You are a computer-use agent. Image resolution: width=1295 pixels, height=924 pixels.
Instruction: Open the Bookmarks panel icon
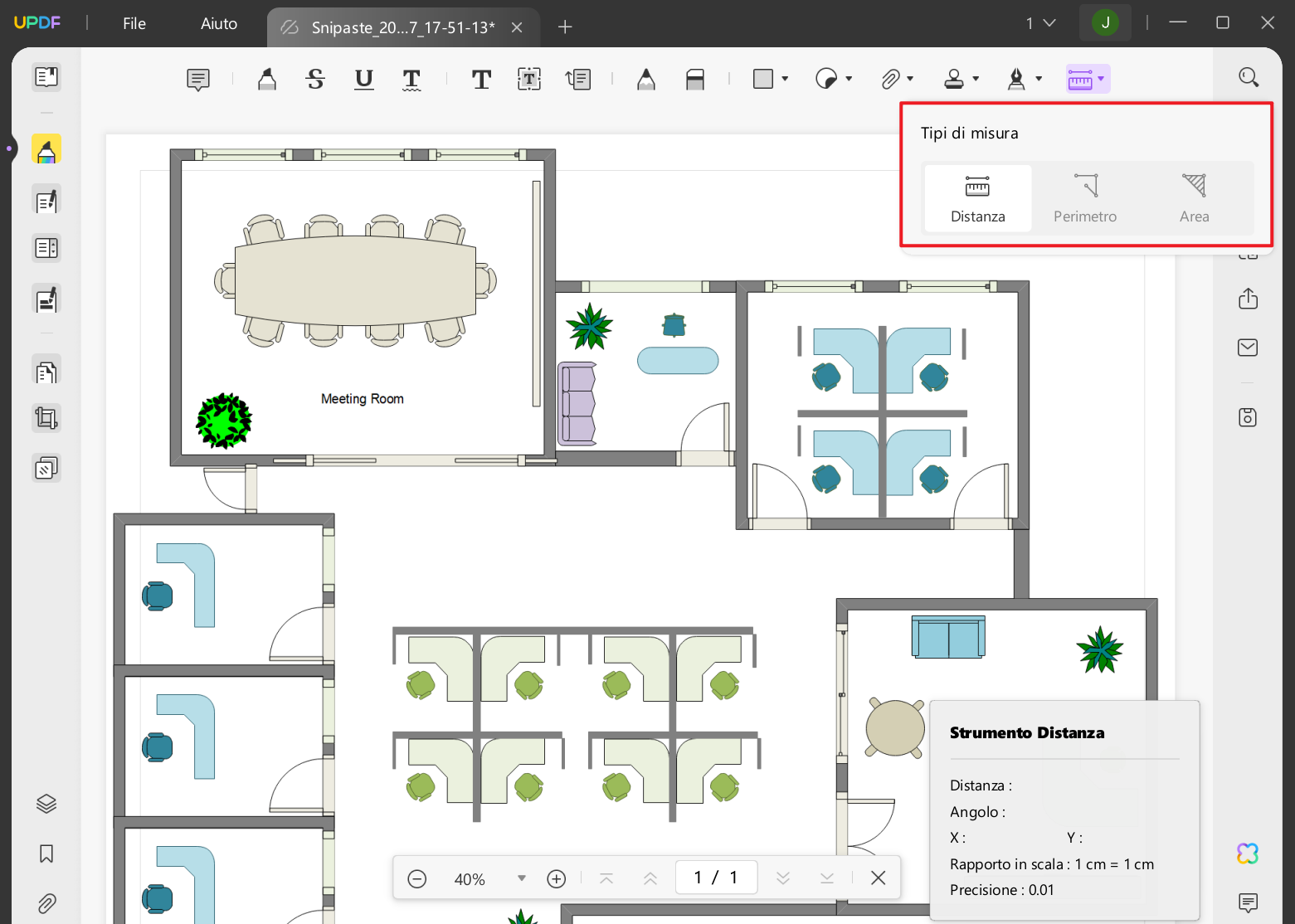46,853
